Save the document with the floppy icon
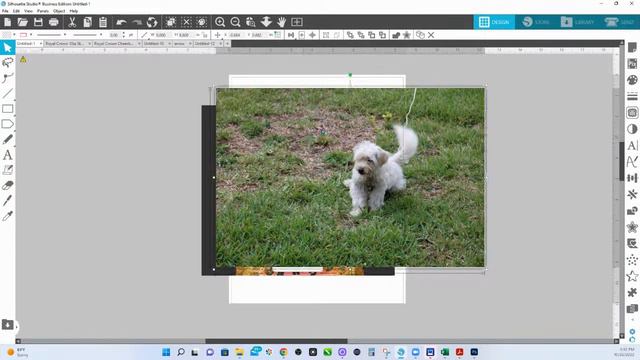The width and height of the screenshot is (640, 360). pos(38,22)
